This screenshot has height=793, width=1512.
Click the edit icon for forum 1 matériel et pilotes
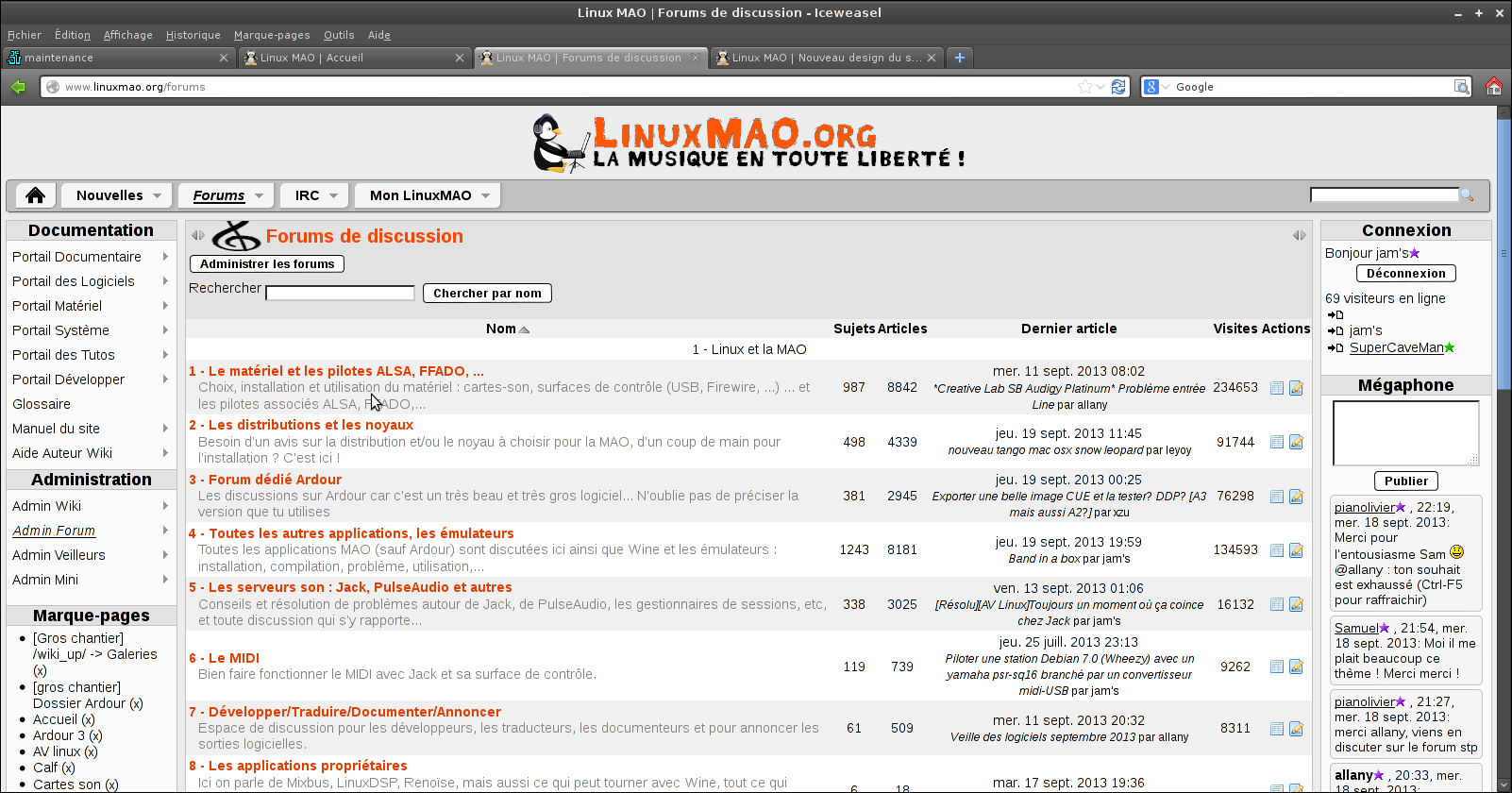coord(1296,388)
